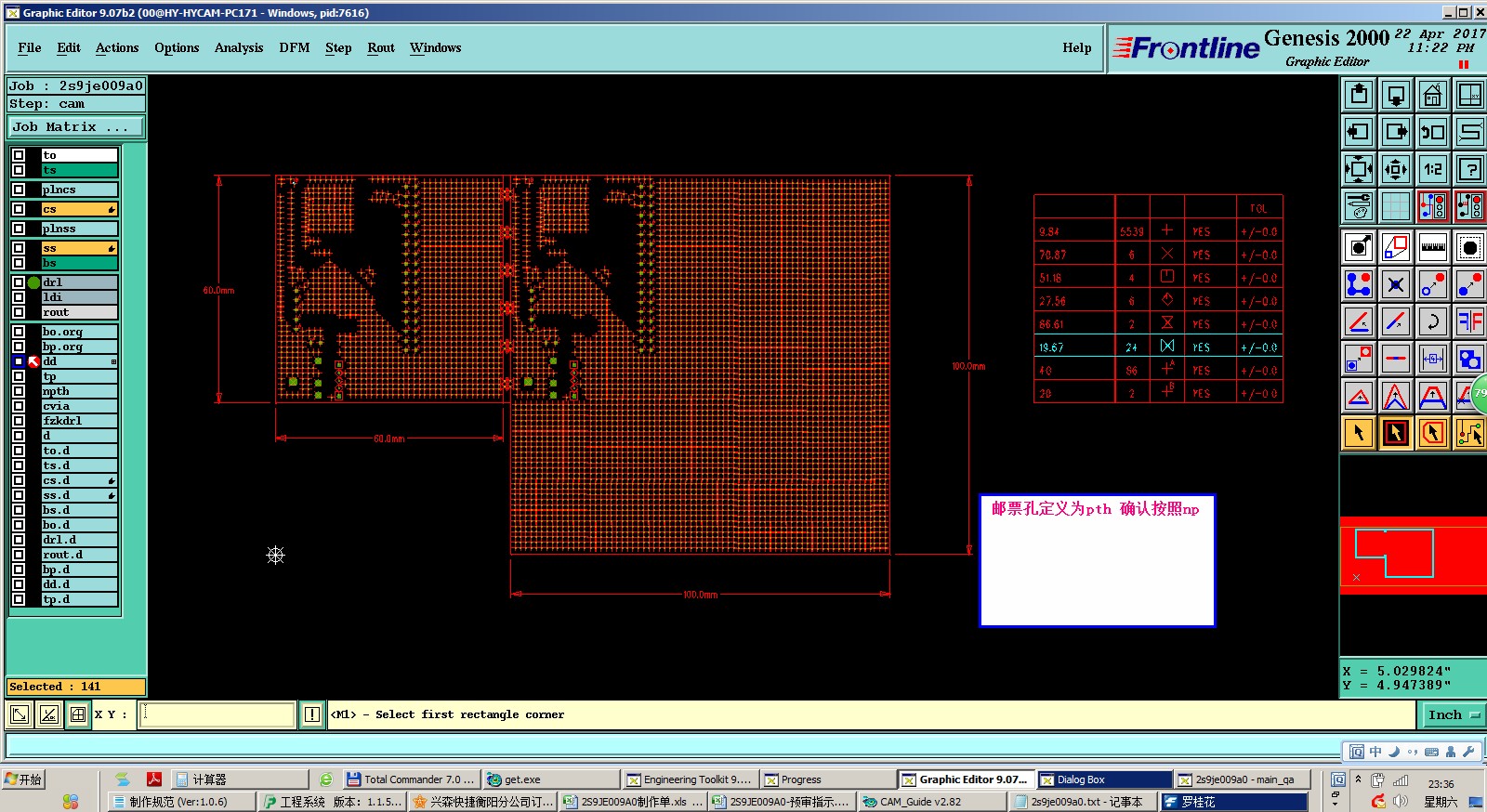Viewport: 1487px width, 812px height.
Task: Select the net selection arrow tool
Action: coord(1469,433)
